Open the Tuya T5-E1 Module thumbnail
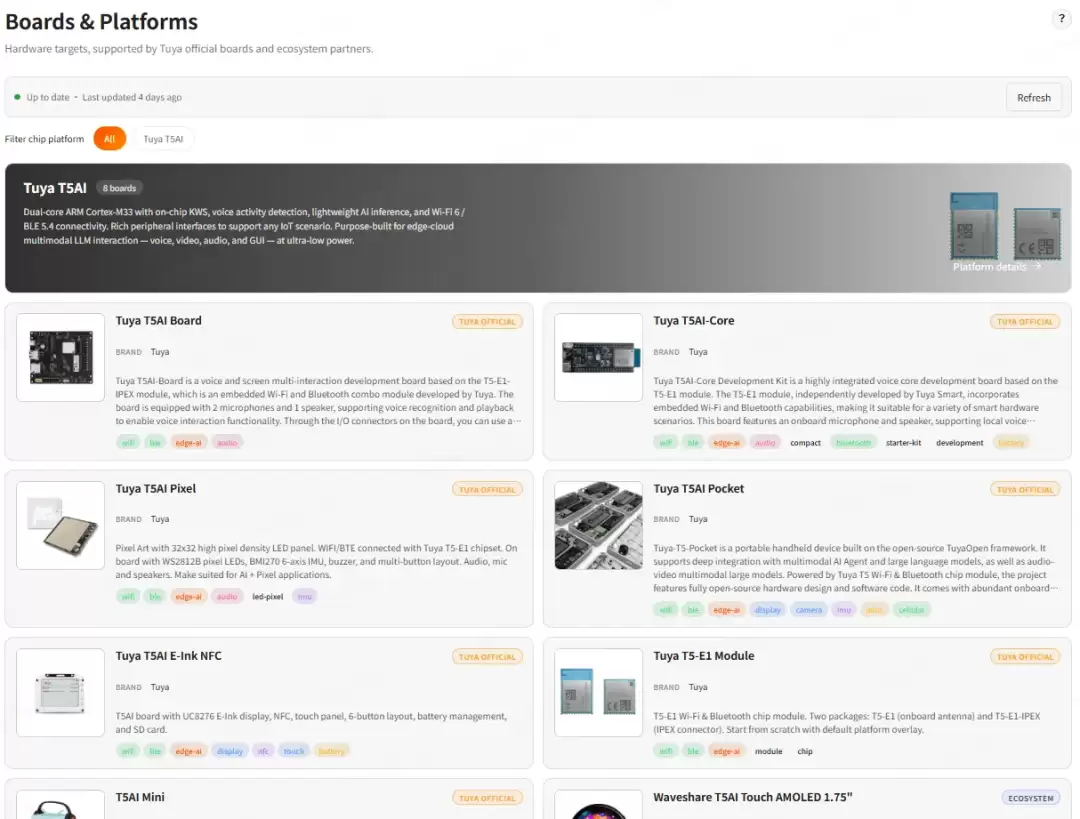 [x=599, y=693]
